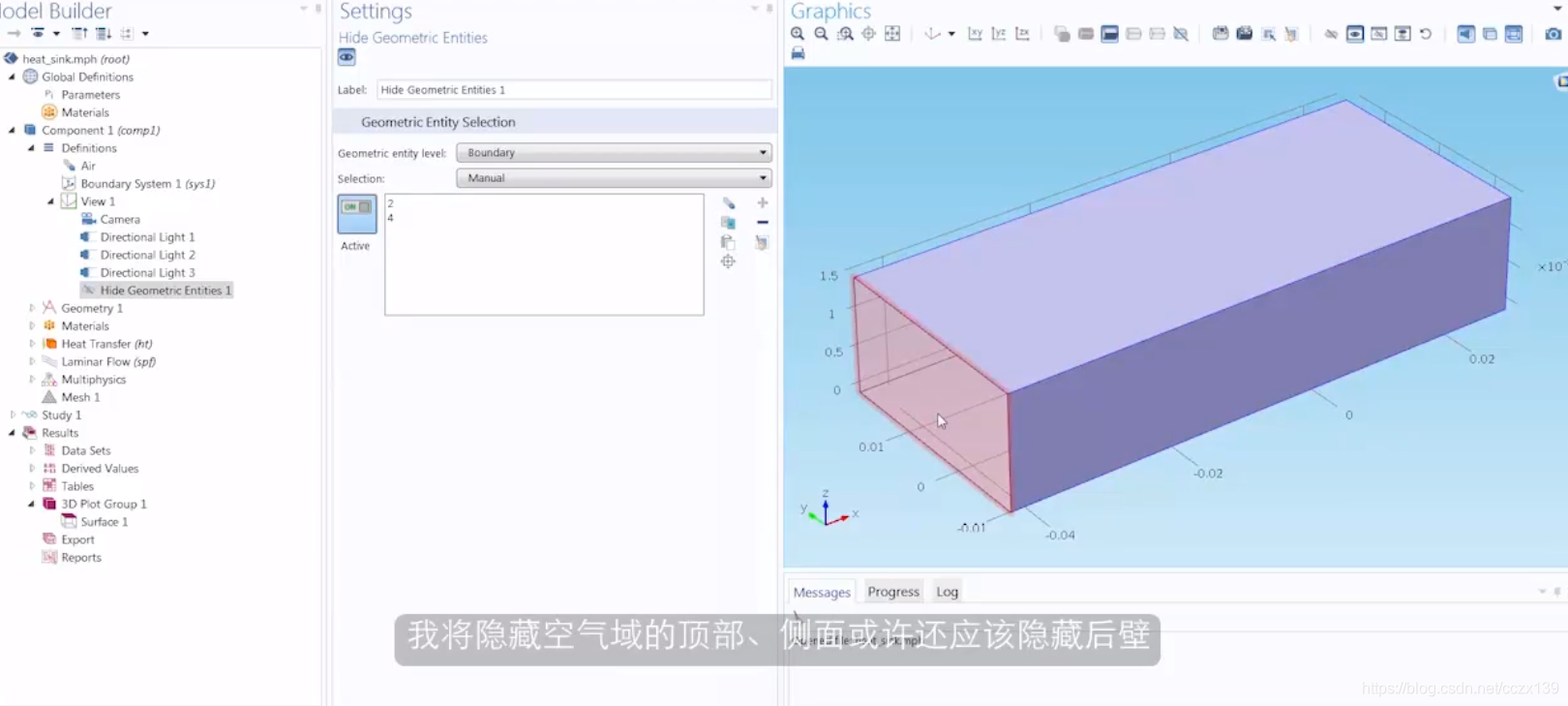
Task: Select the Parameters node
Action: pyautogui.click(x=90, y=95)
